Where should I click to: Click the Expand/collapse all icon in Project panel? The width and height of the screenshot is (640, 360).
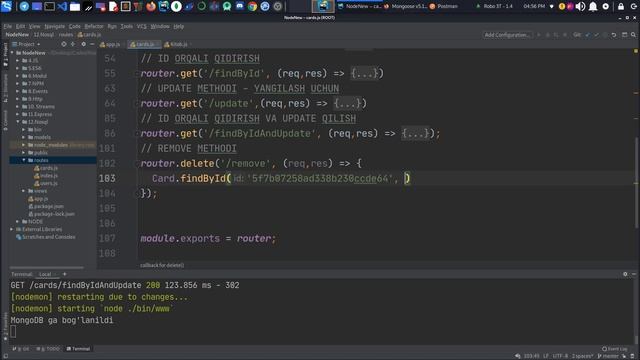pos(73,44)
